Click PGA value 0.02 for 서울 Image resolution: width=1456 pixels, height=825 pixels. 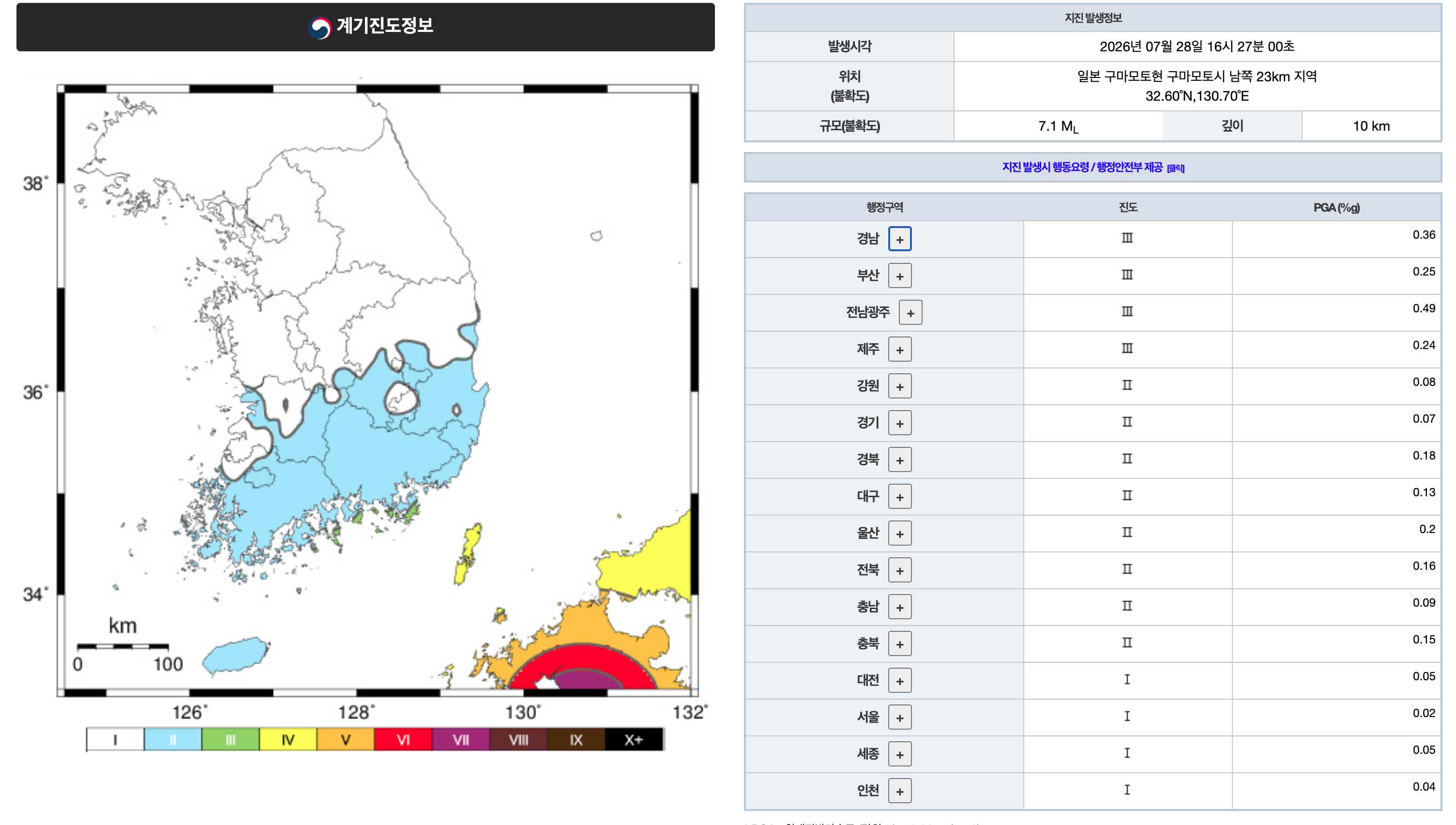(1423, 713)
